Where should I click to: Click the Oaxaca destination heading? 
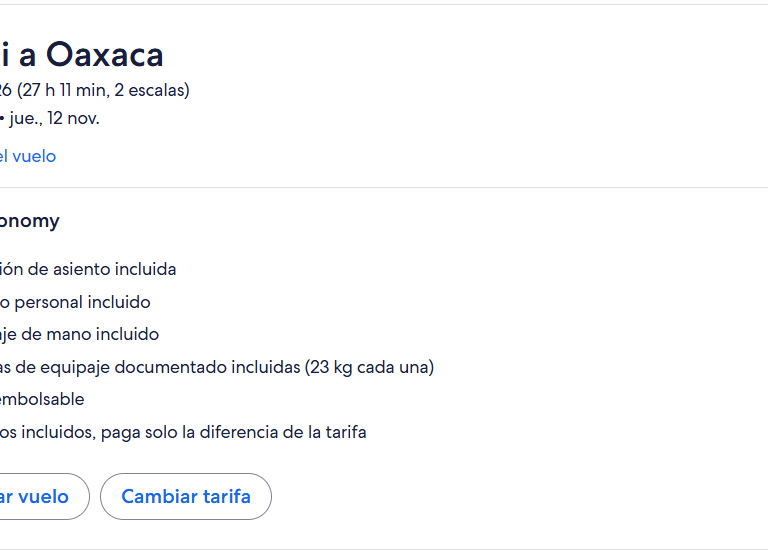104,54
